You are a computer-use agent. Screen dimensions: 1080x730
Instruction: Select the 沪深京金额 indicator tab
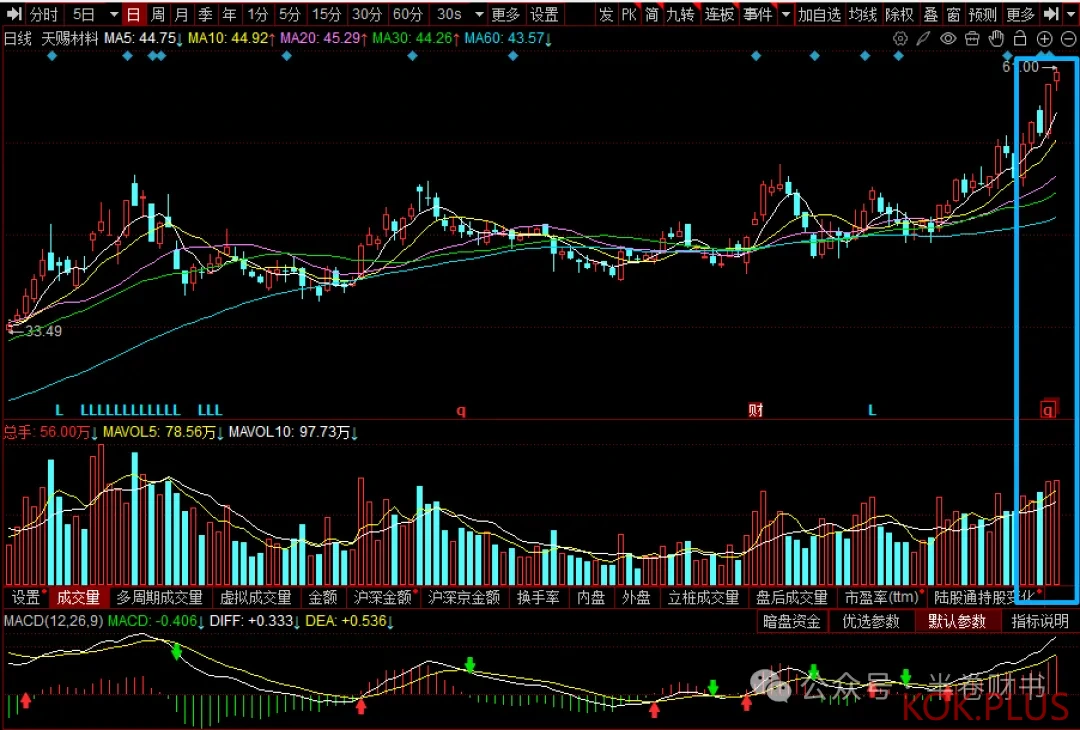[x=464, y=597]
